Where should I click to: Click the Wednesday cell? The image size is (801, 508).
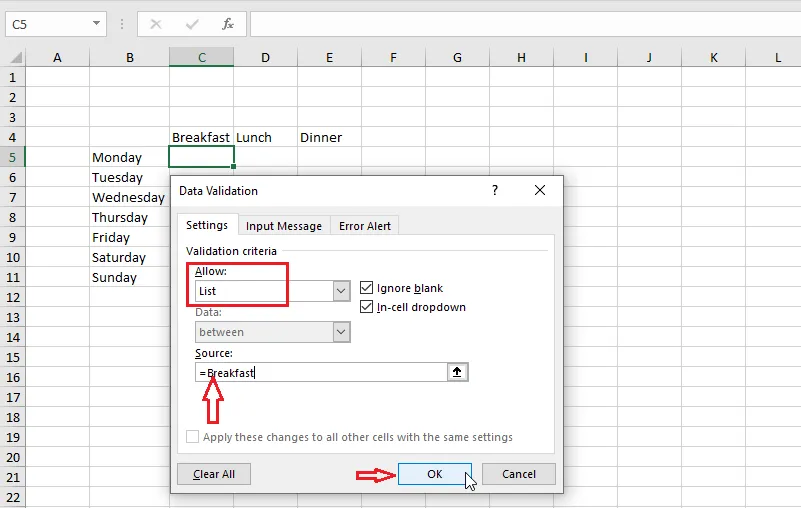(130, 197)
